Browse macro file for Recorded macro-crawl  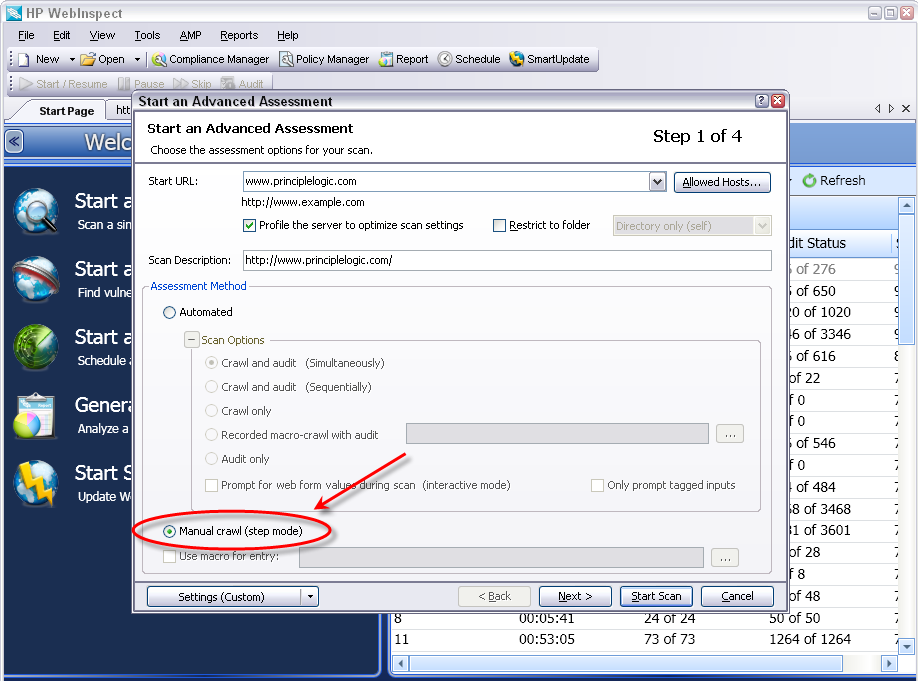click(729, 434)
